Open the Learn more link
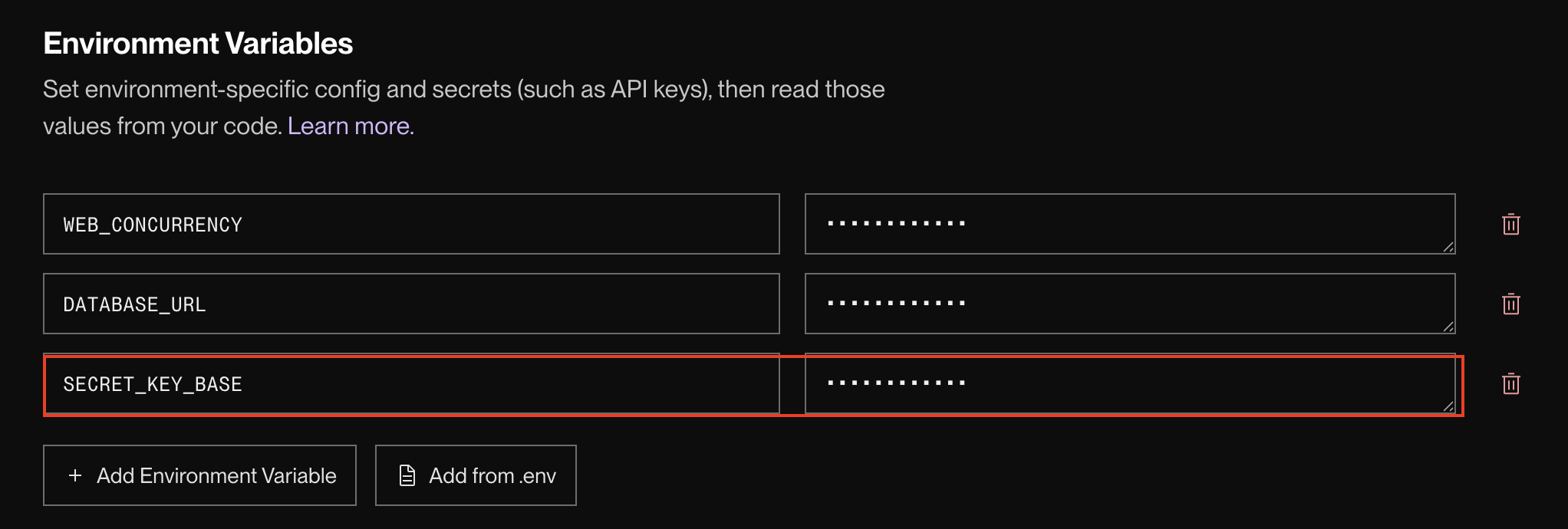 coord(351,127)
